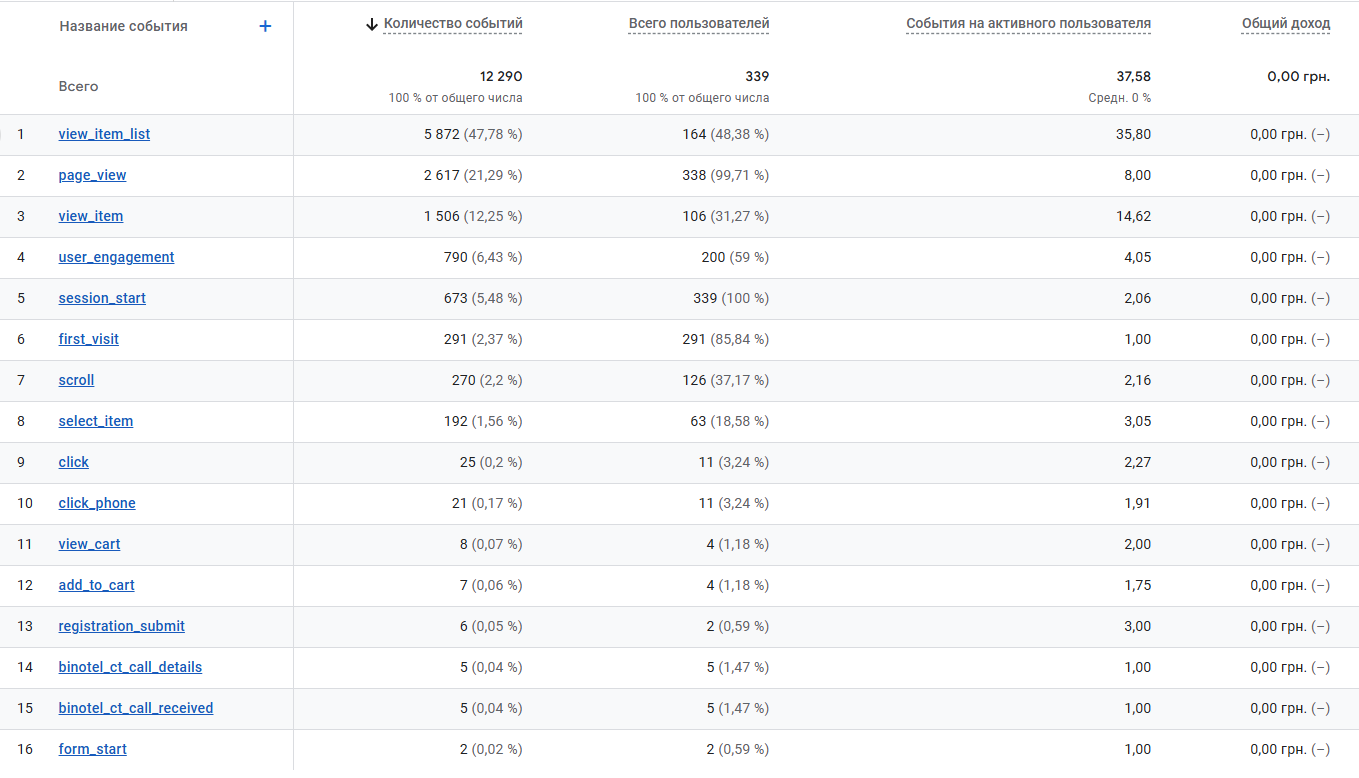Click the plus icon to add dimension
The width and height of the screenshot is (1359, 778).
(265, 26)
